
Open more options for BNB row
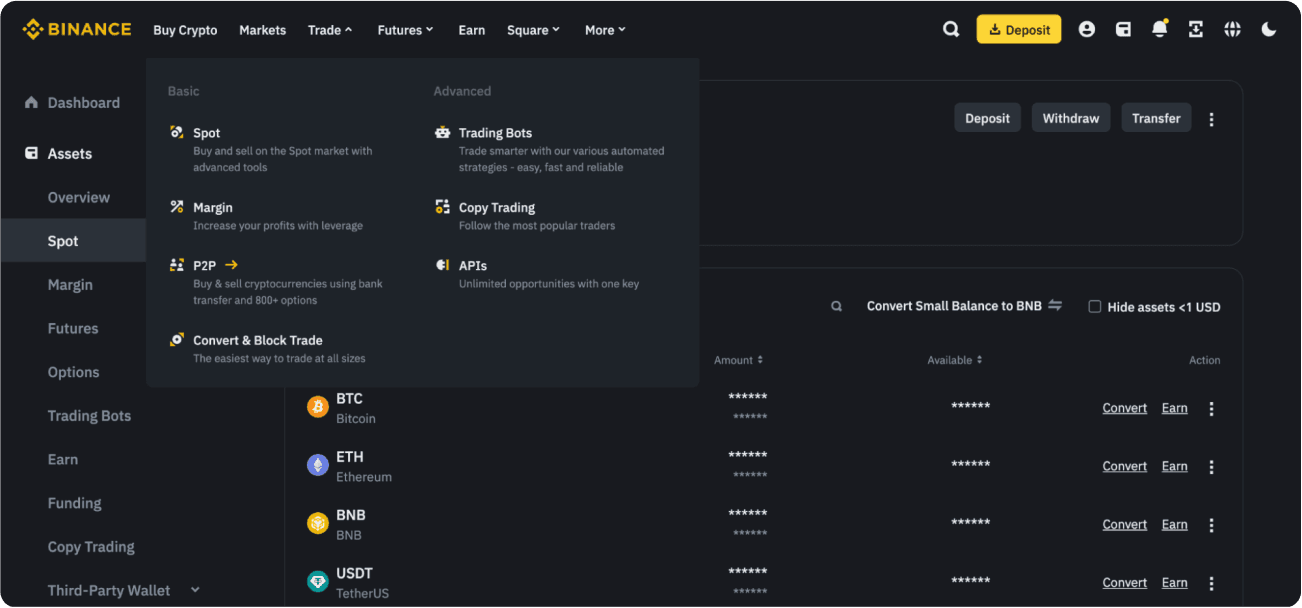click(x=1212, y=524)
